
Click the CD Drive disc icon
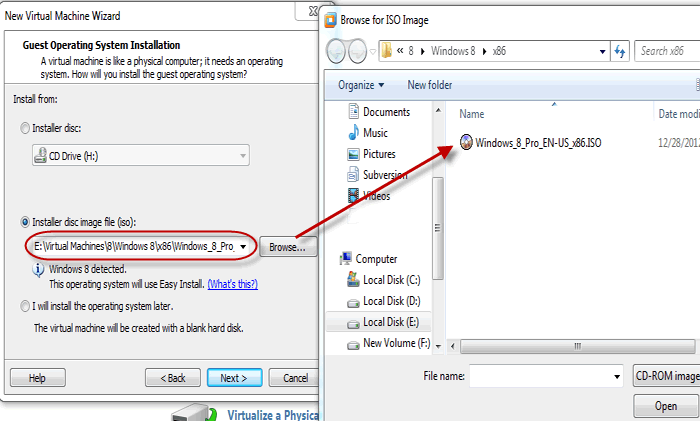tap(40, 155)
